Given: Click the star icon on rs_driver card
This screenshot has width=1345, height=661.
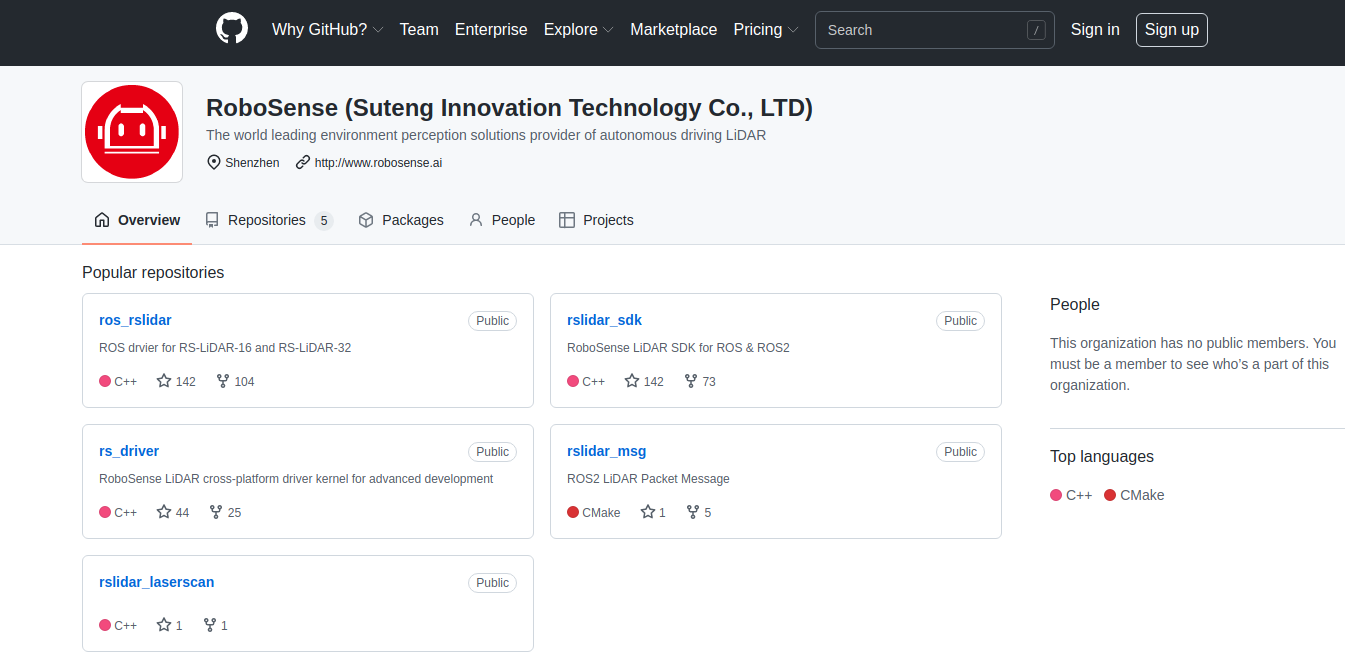Looking at the screenshot, I should (164, 512).
